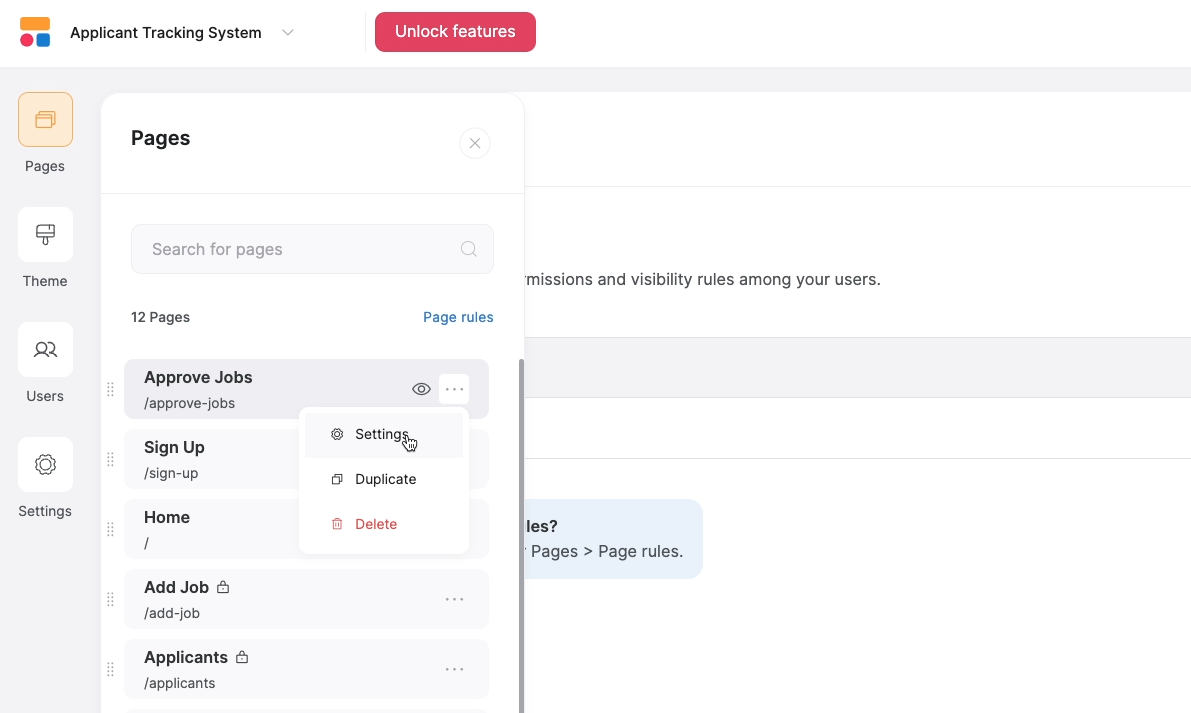The image size is (1191, 713).
Task: Click the red trash icon
Action: [337, 524]
